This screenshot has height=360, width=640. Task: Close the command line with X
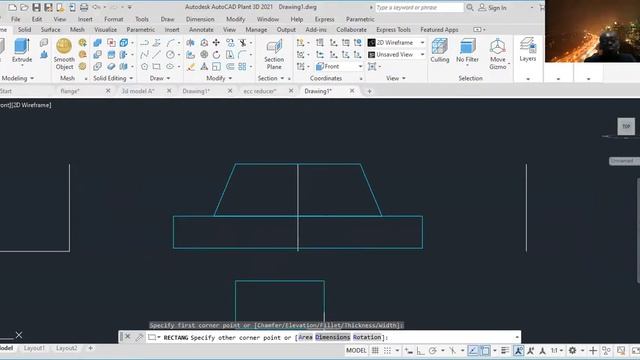point(127,337)
